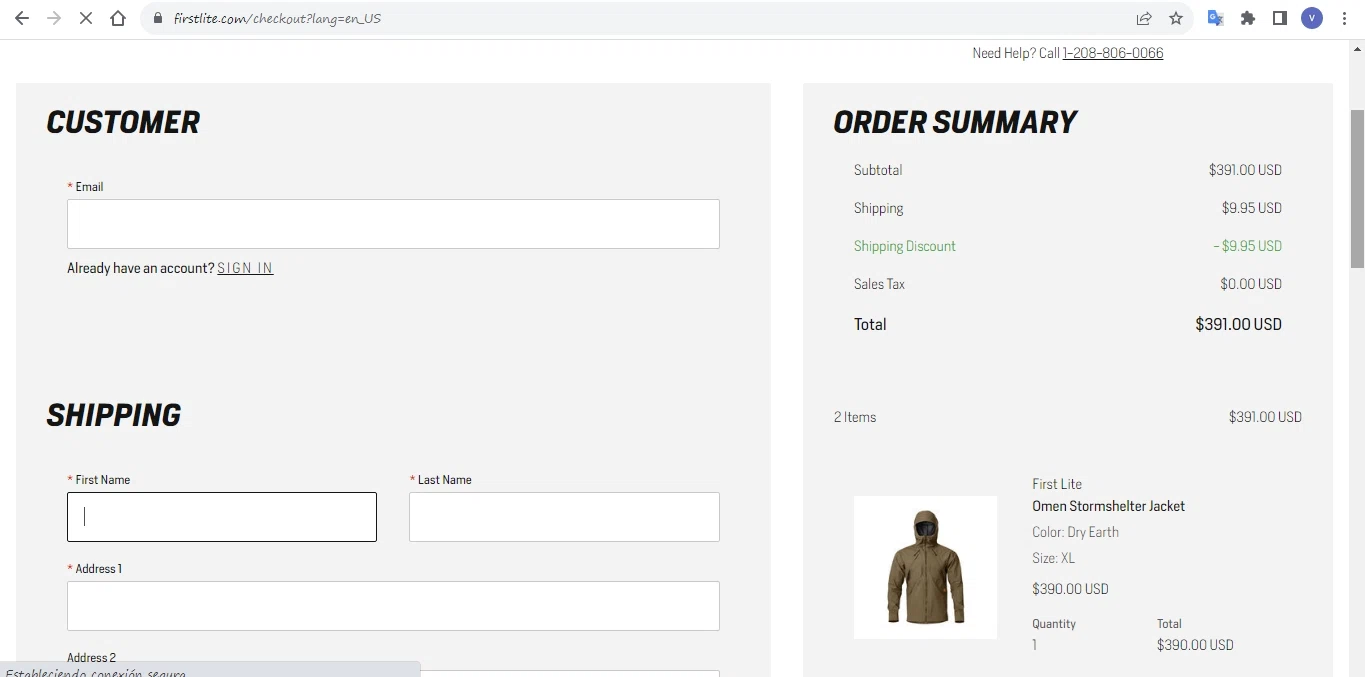Share this page icon in address bar

(1144, 18)
